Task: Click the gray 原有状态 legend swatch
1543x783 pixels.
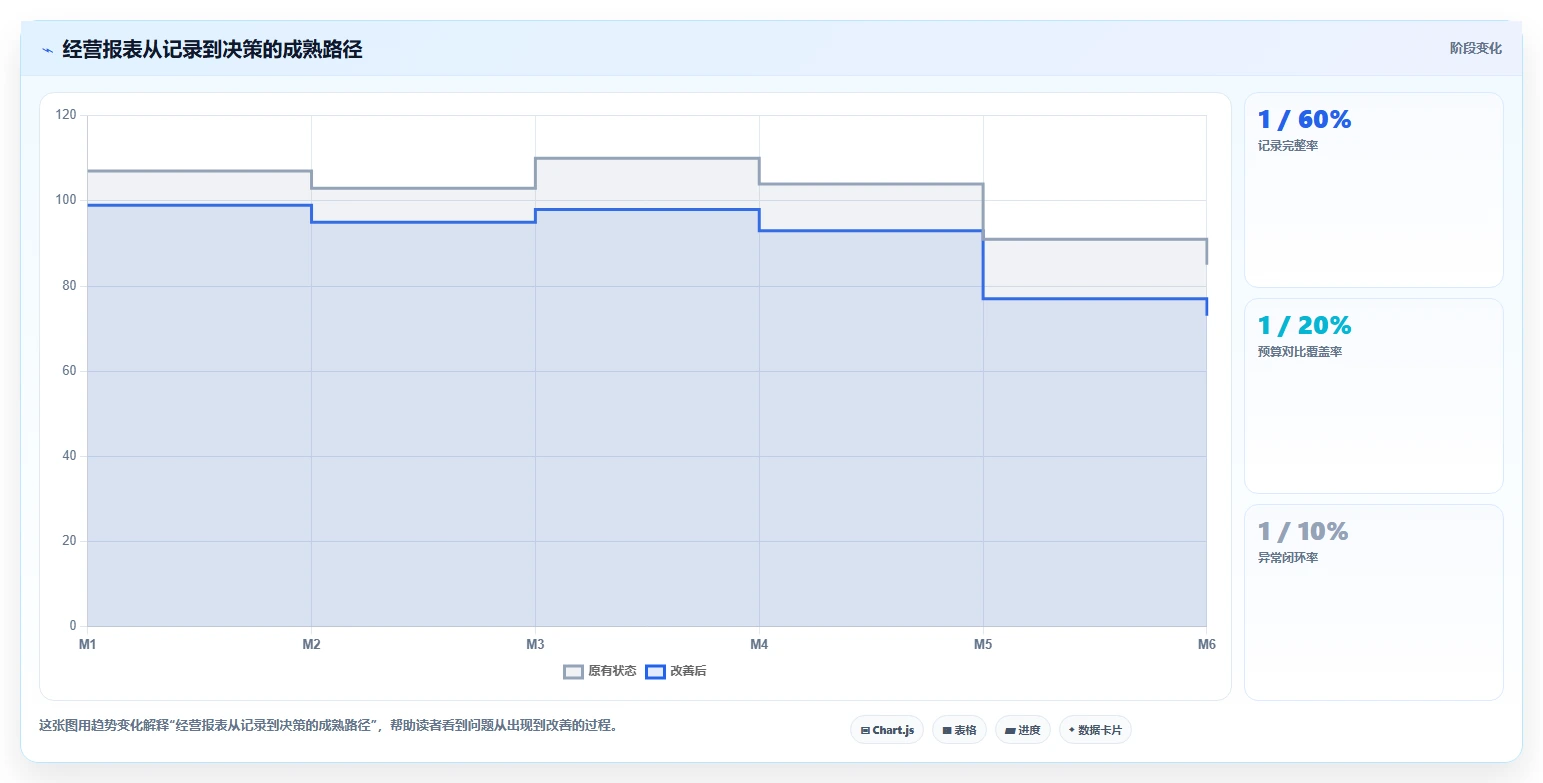Action: pyautogui.click(x=573, y=671)
